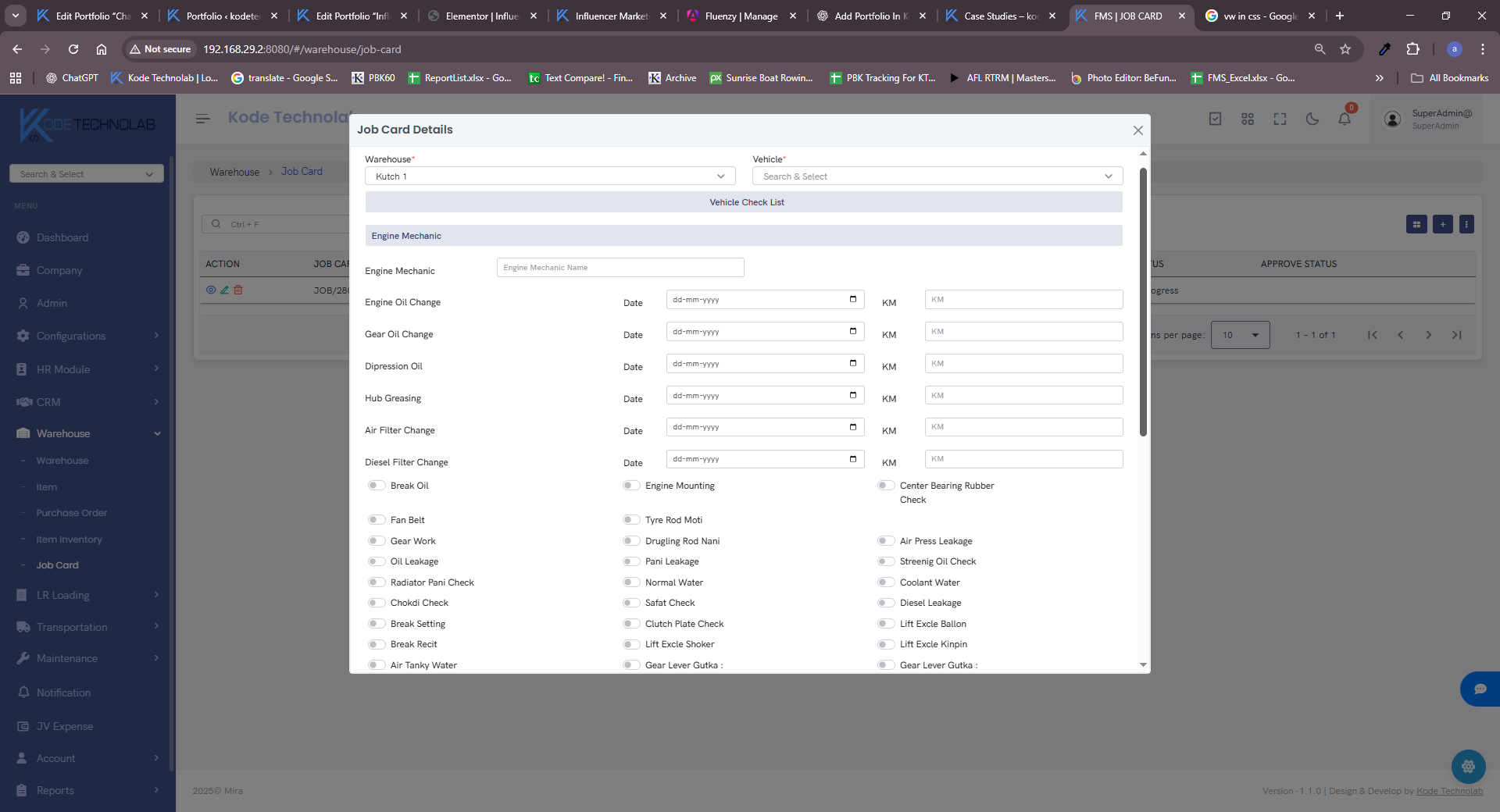The height and width of the screenshot is (812, 1500).
Task: Open the chat bubble widget
Action: [x=1480, y=689]
